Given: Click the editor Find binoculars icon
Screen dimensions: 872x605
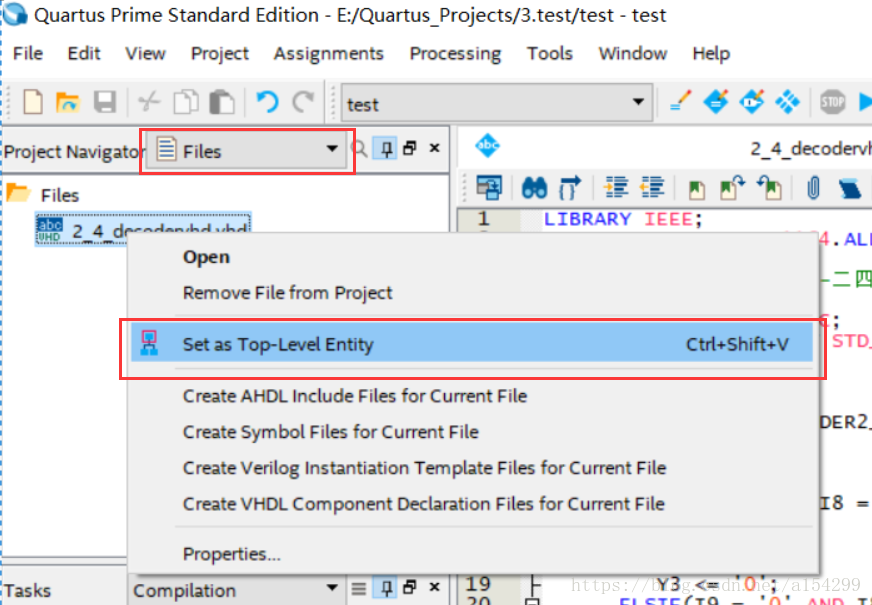Looking at the screenshot, I should pyautogui.click(x=534, y=188).
